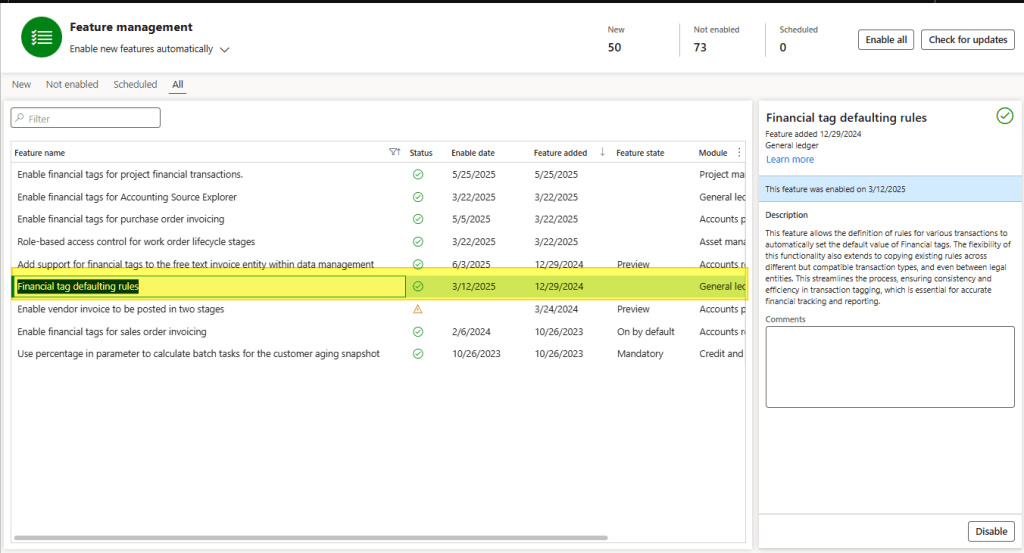Sort by the Enable date column header
The image size is (1024, 553).
(x=473, y=153)
